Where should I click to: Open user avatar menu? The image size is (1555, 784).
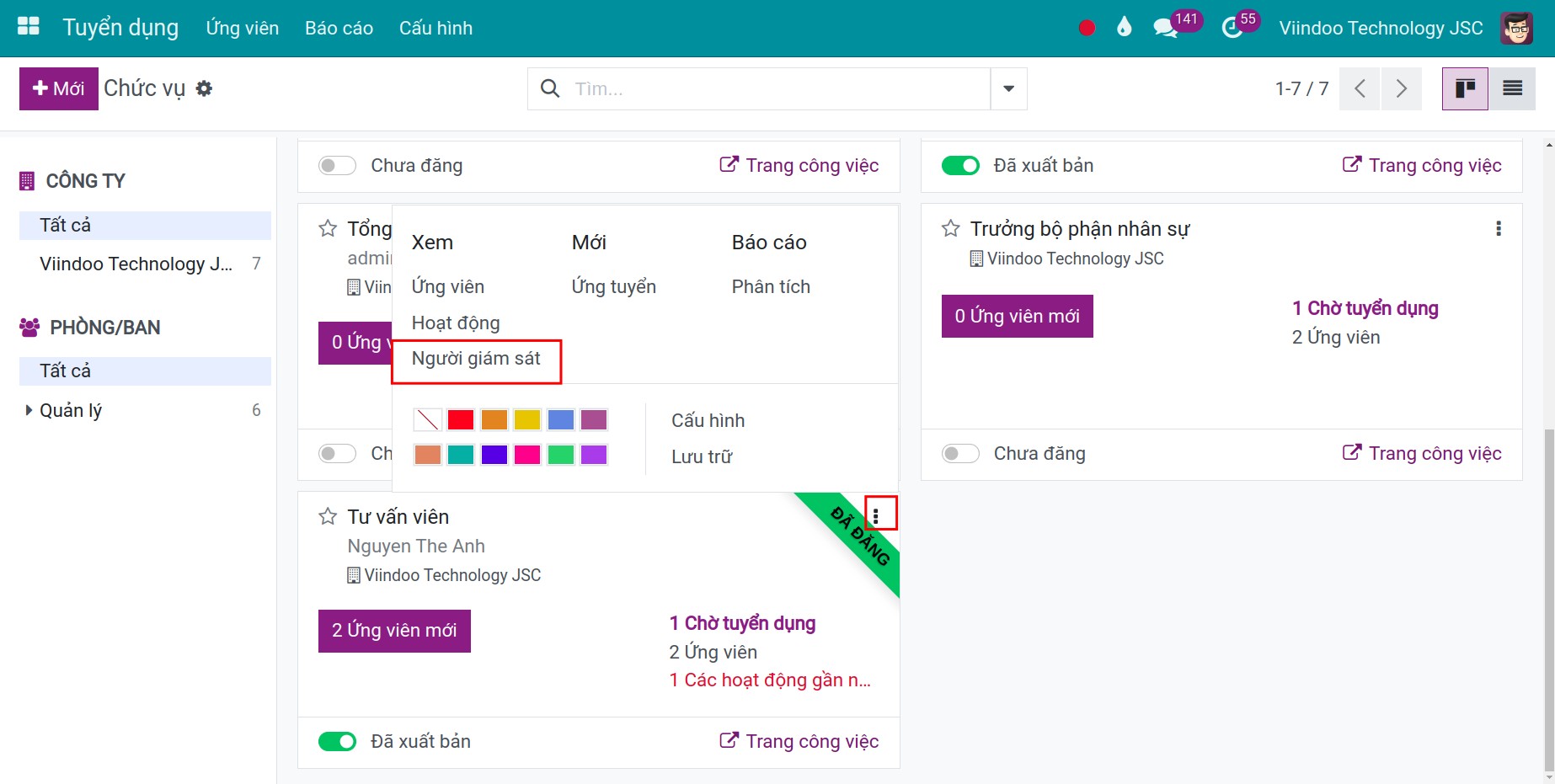pos(1516,28)
